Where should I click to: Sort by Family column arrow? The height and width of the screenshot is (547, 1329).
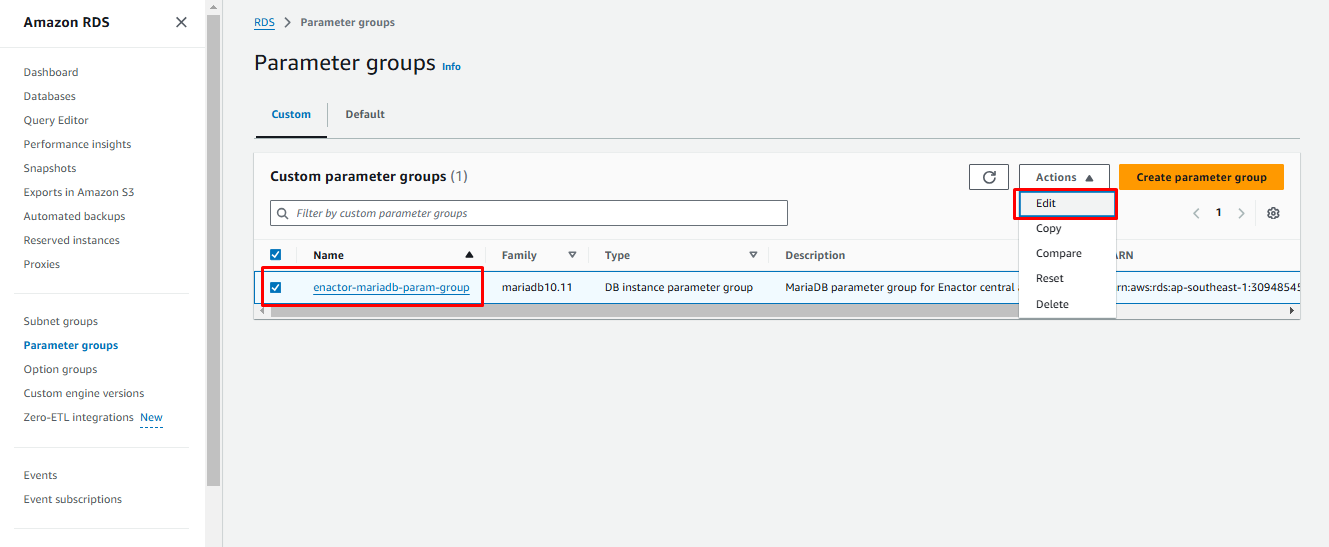pos(572,255)
